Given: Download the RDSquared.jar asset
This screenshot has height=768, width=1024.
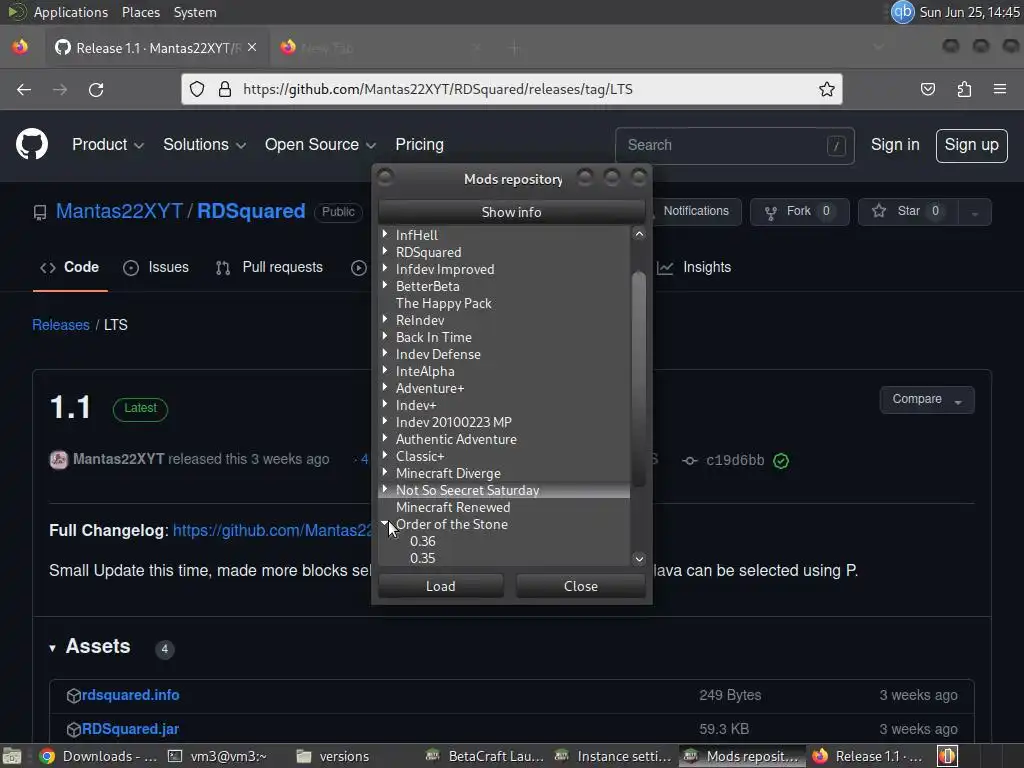Looking at the screenshot, I should click(131, 729).
